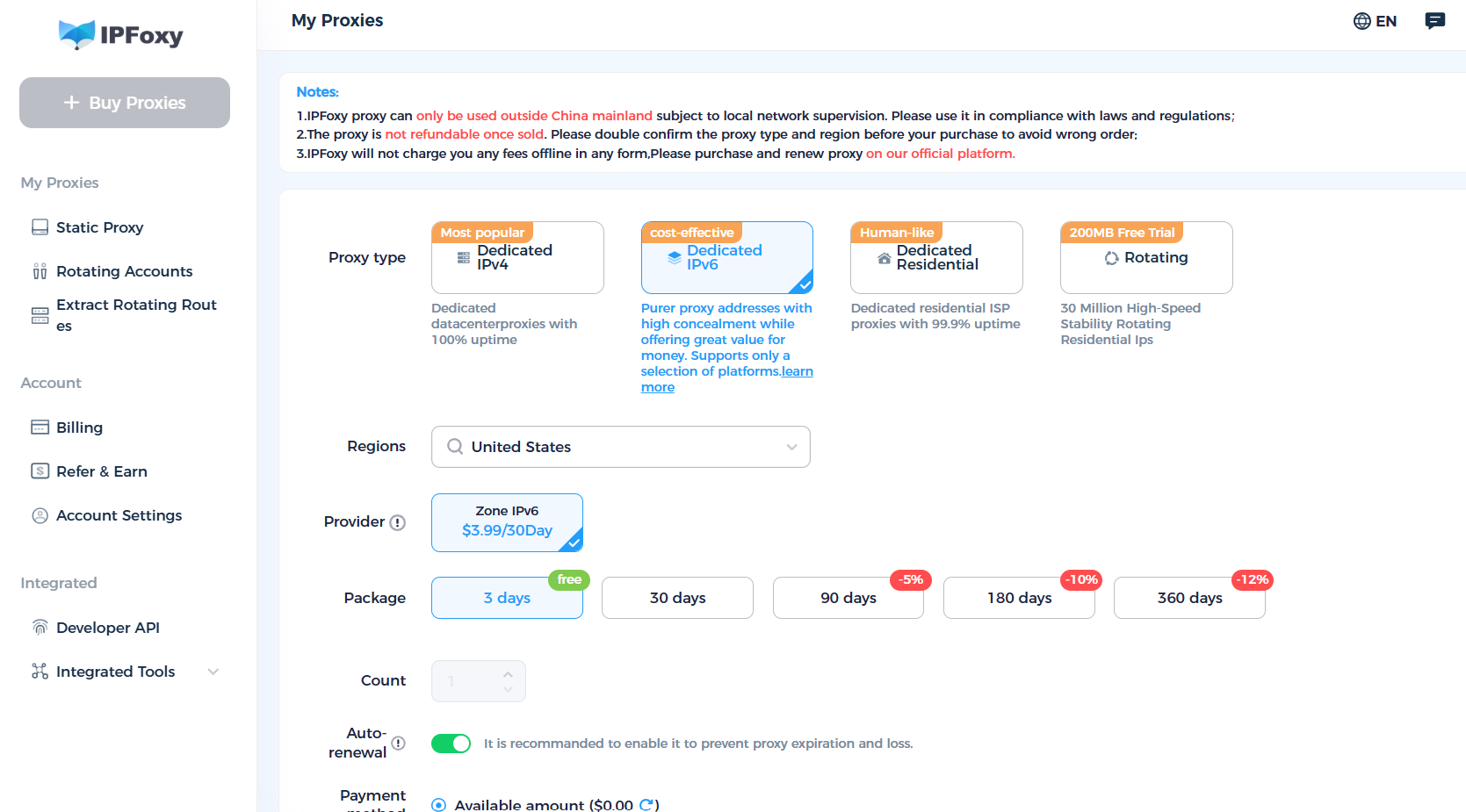Expand the Integrated Tools menu
The width and height of the screenshot is (1466, 812).
[213, 672]
